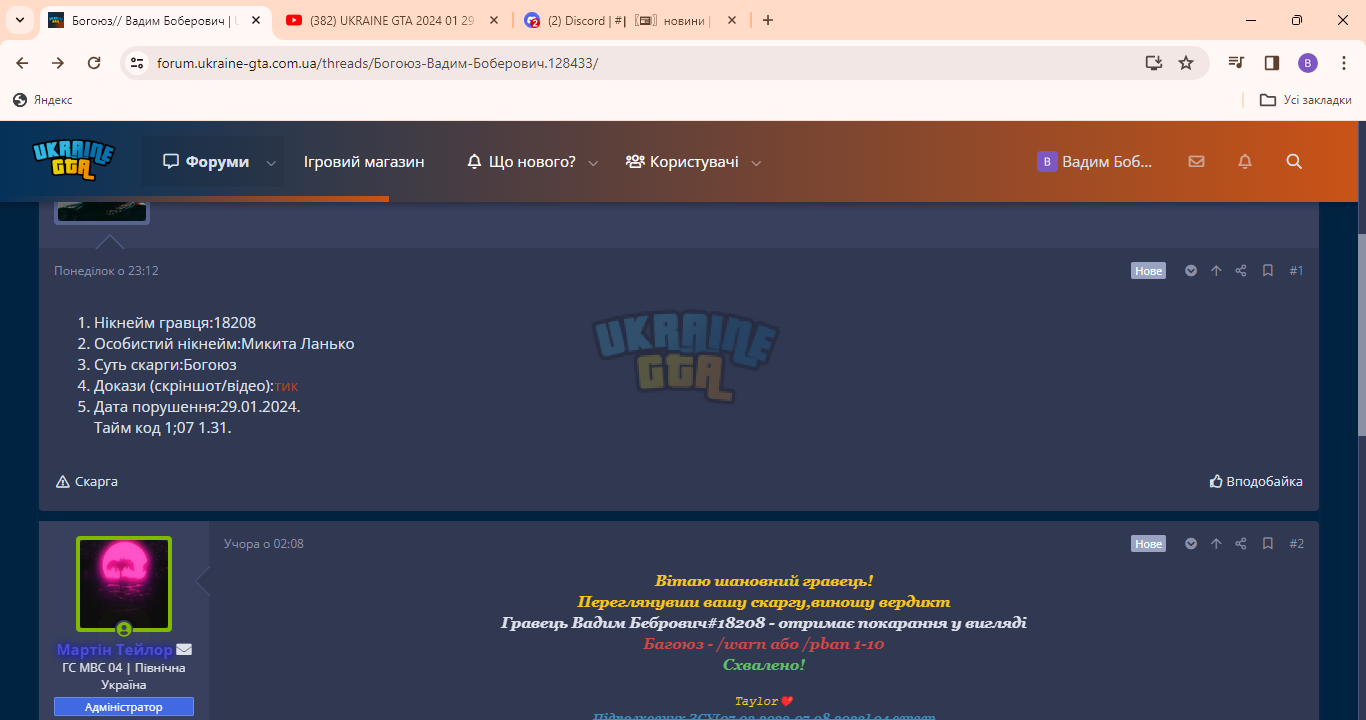Report post via Скарга link
1366x720 pixels.
pyautogui.click(x=87, y=481)
